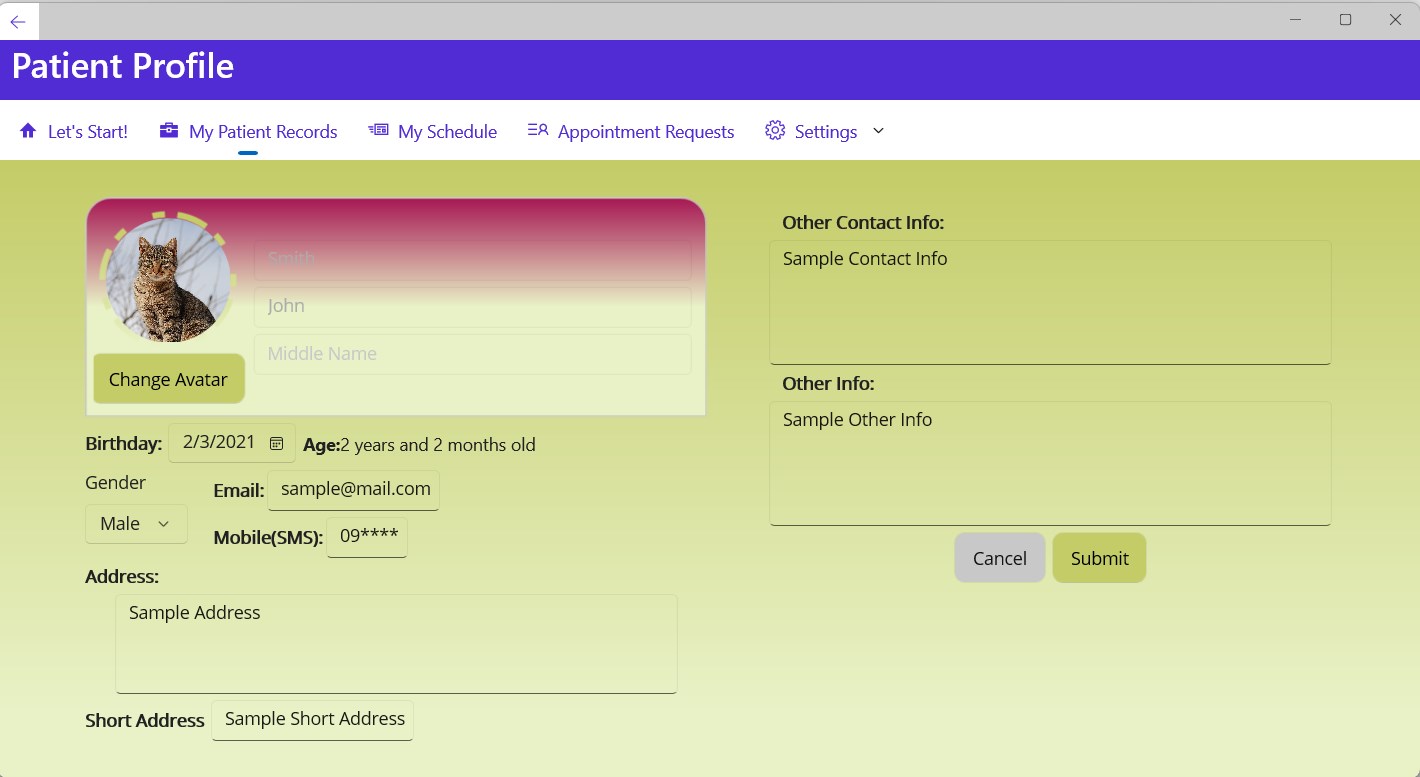The image size is (1420, 777).
Task: Click the Sample Short Address field
Action: tap(312, 719)
